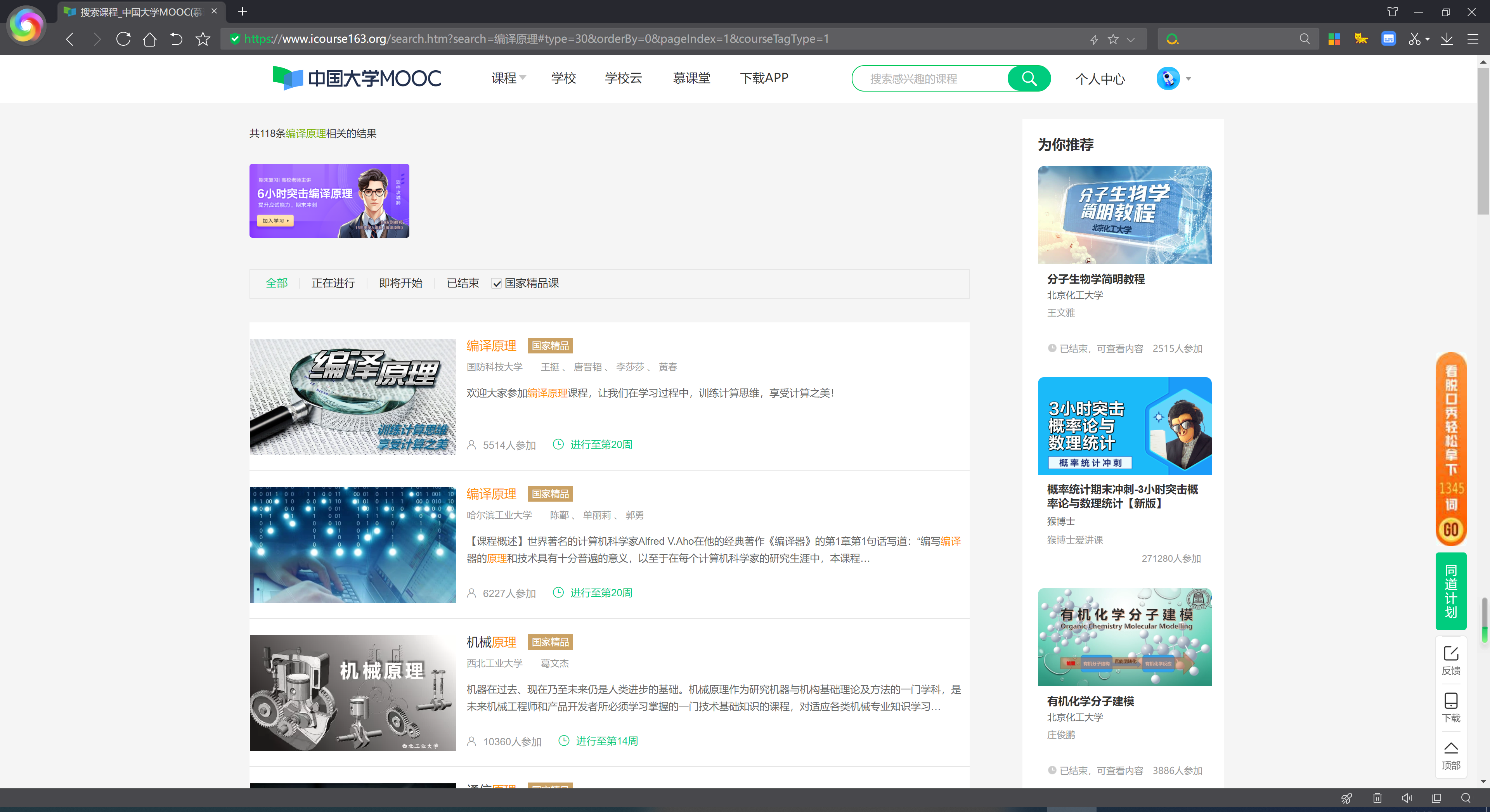
Task: Click orange 看脱口秀 GO side banner
Action: pyautogui.click(x=1451, y=449)
